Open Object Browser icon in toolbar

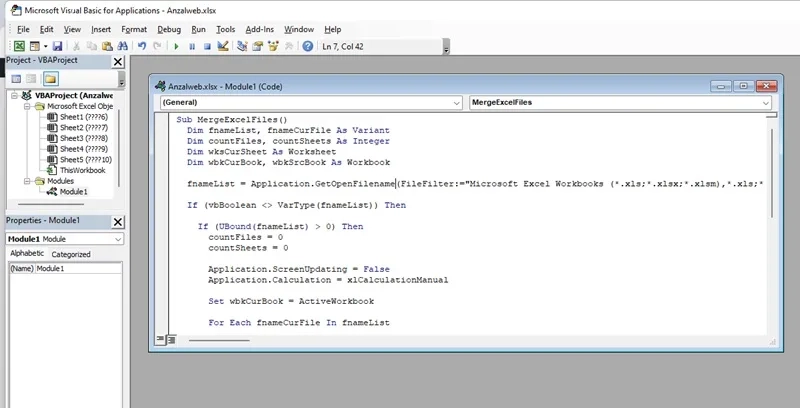(273, 46)
